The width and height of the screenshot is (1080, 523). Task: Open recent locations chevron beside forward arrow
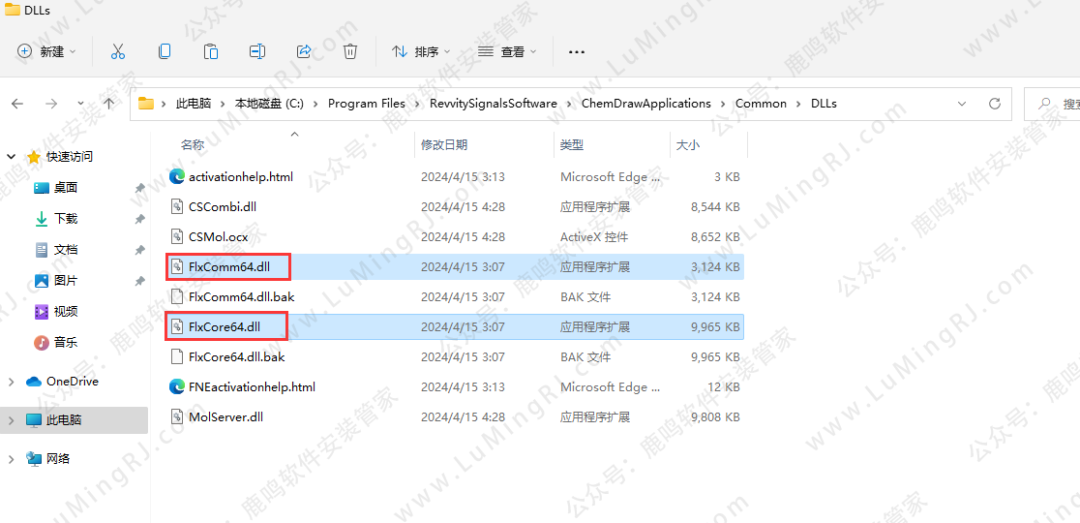81,103
